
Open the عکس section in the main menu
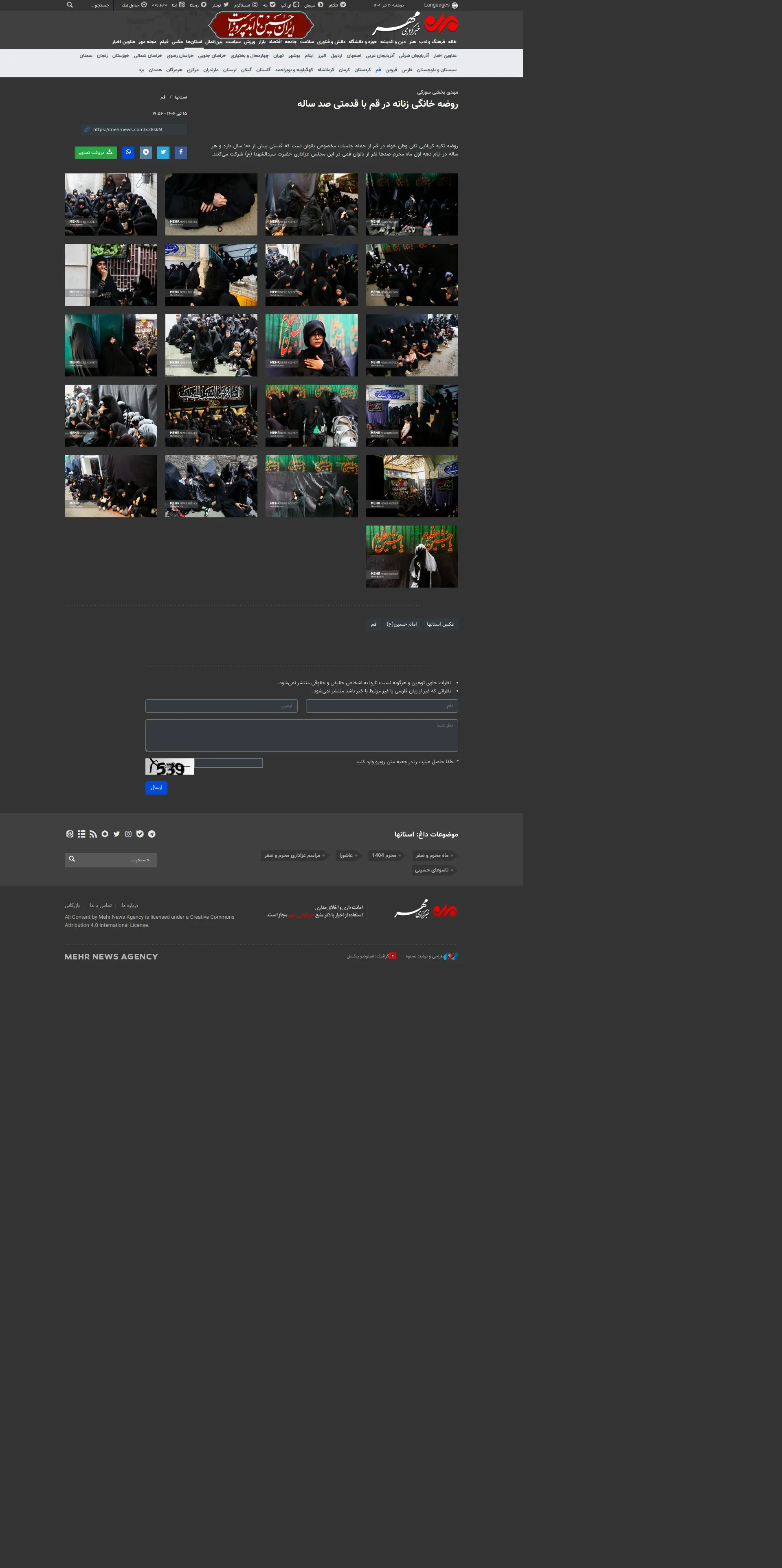177,42
